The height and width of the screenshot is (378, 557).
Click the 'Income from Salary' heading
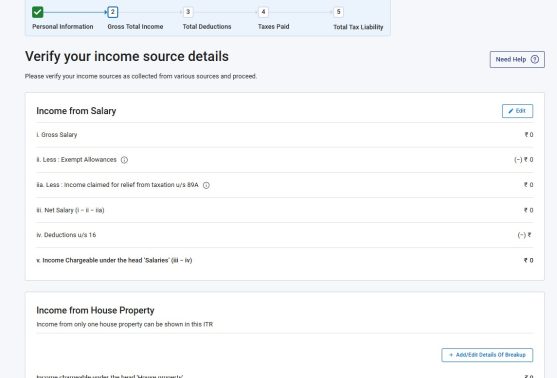click(76, 111)
